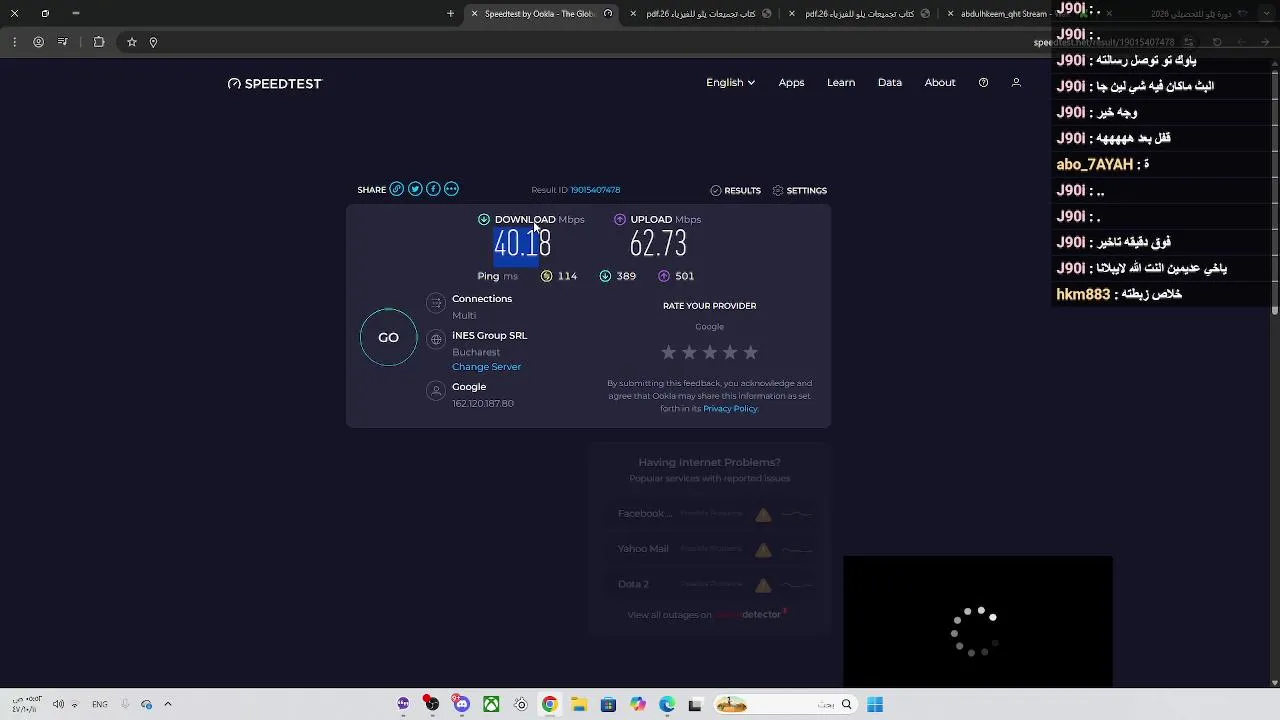Rate provider with the first star
Screen dimensions: 1280x720
(669, 352)
